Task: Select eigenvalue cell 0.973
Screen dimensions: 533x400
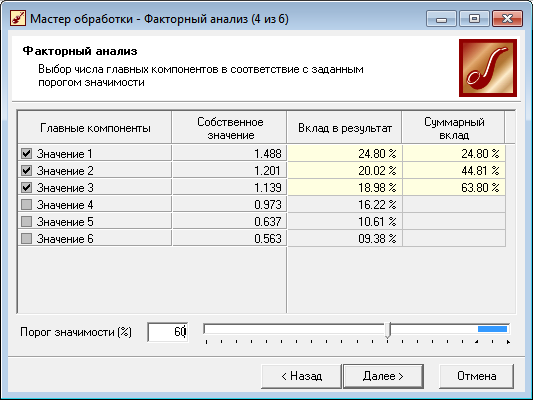Action: 229,204
